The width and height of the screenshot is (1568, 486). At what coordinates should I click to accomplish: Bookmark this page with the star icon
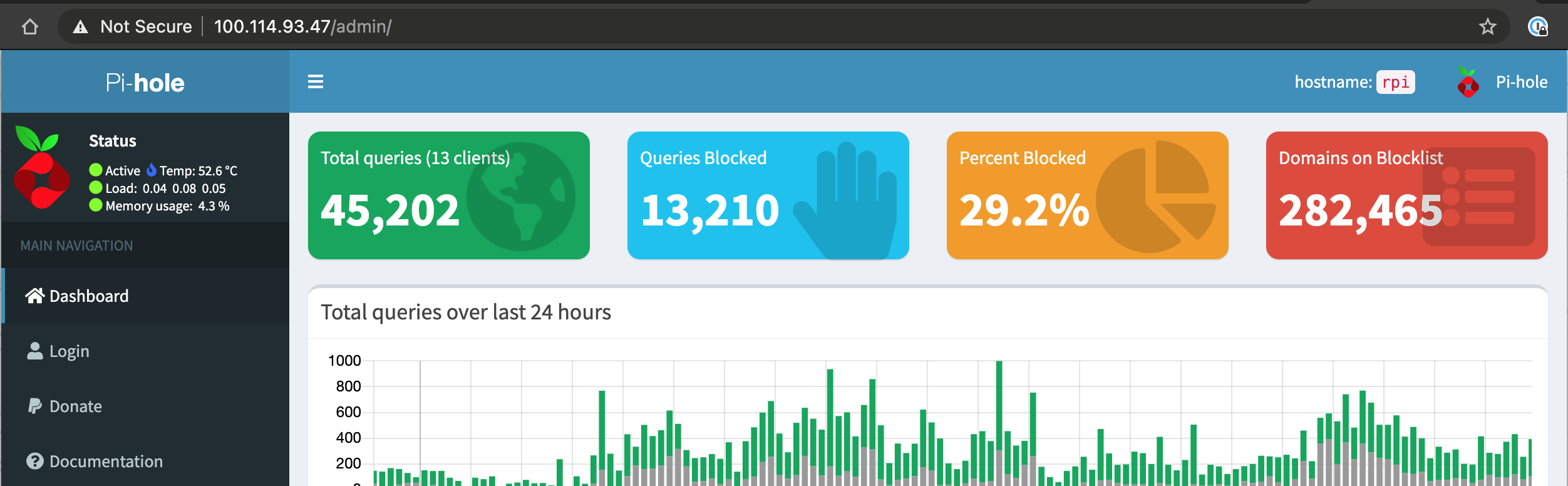(1487, 26)
